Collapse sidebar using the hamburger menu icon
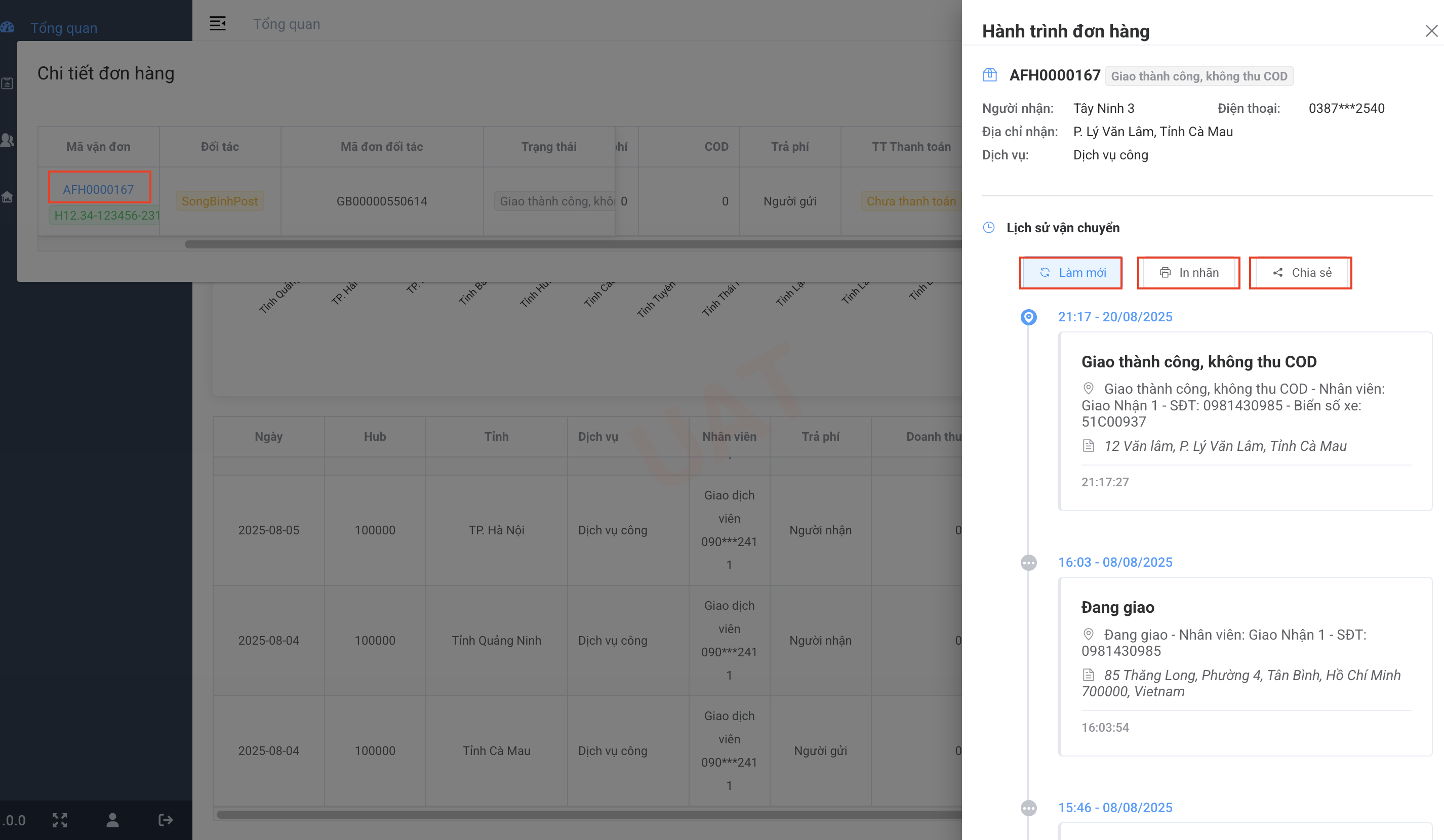1444x840 pixels. (217, 23)
